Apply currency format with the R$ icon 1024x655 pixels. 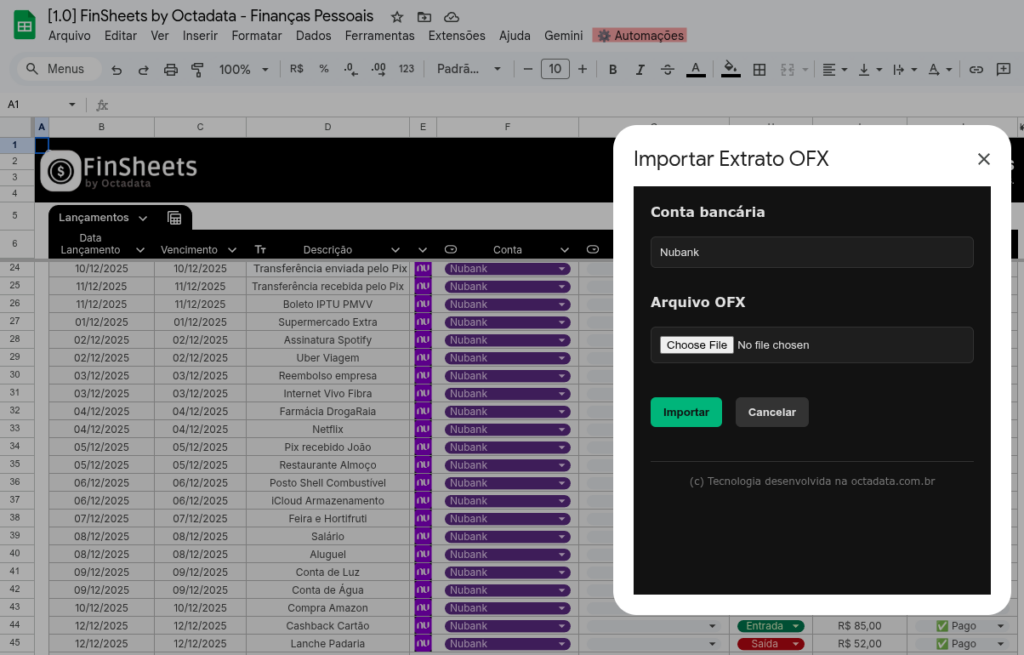coord(296,69)
